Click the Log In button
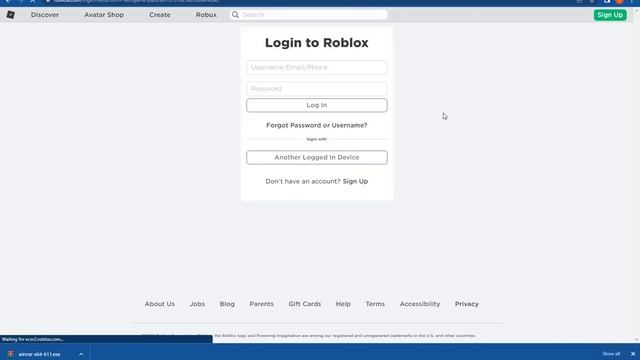Image resolution: width=640 pixels, height=360 pixels. tap(317, 105)
